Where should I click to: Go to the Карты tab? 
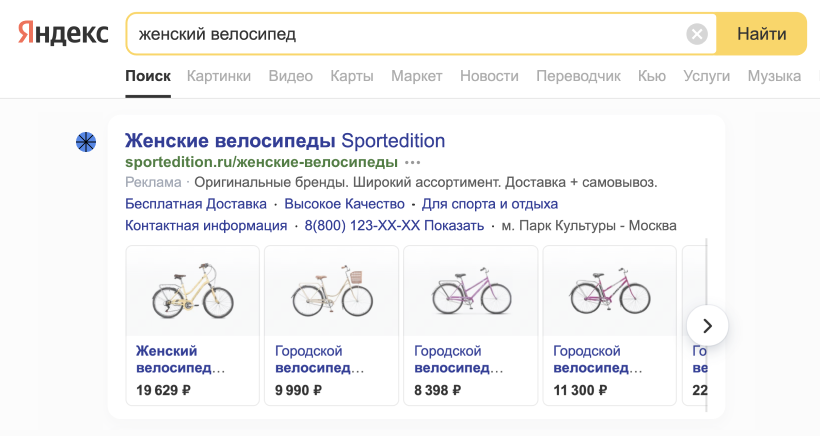point(352,76)
